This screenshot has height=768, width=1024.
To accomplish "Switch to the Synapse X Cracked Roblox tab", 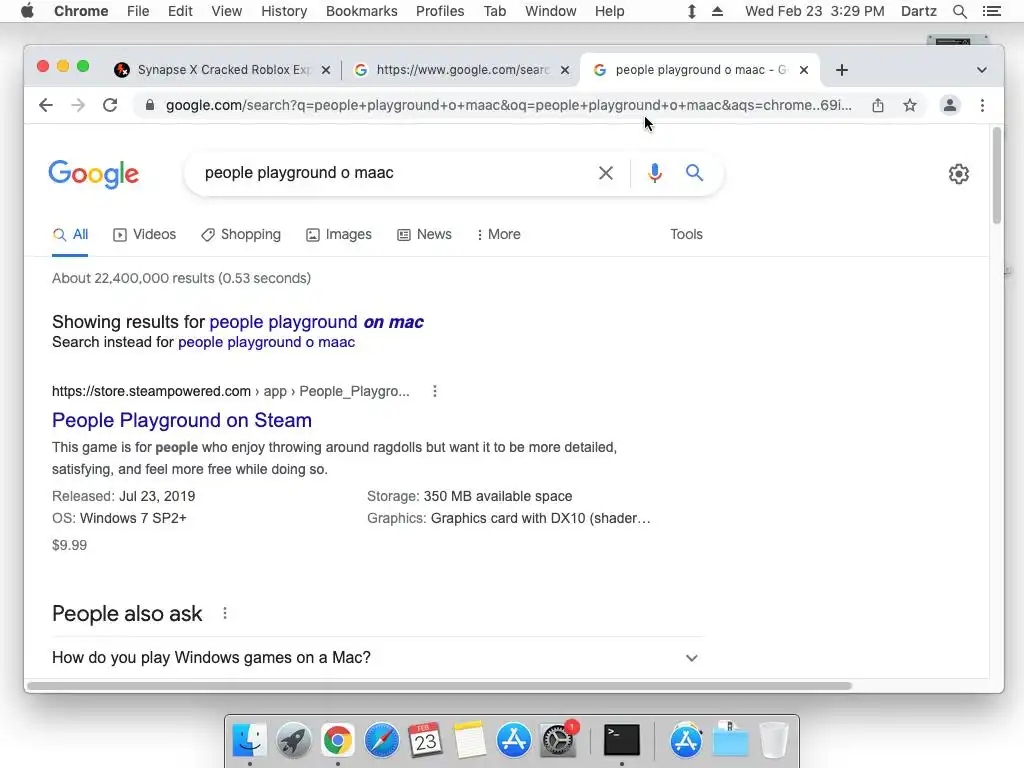I will 222,70.
